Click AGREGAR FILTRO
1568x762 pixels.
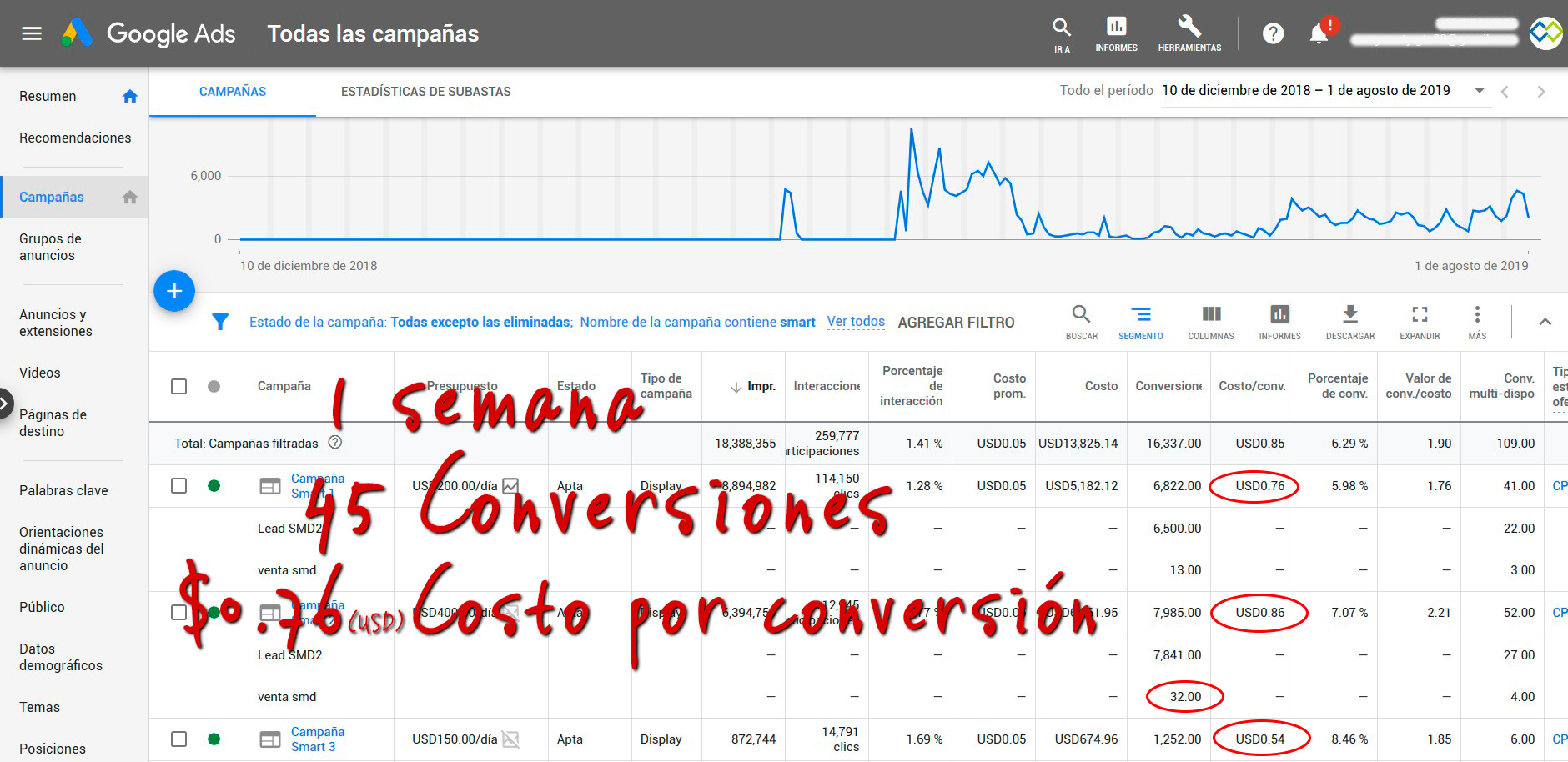pyautogui.click(x=956, y=323)
